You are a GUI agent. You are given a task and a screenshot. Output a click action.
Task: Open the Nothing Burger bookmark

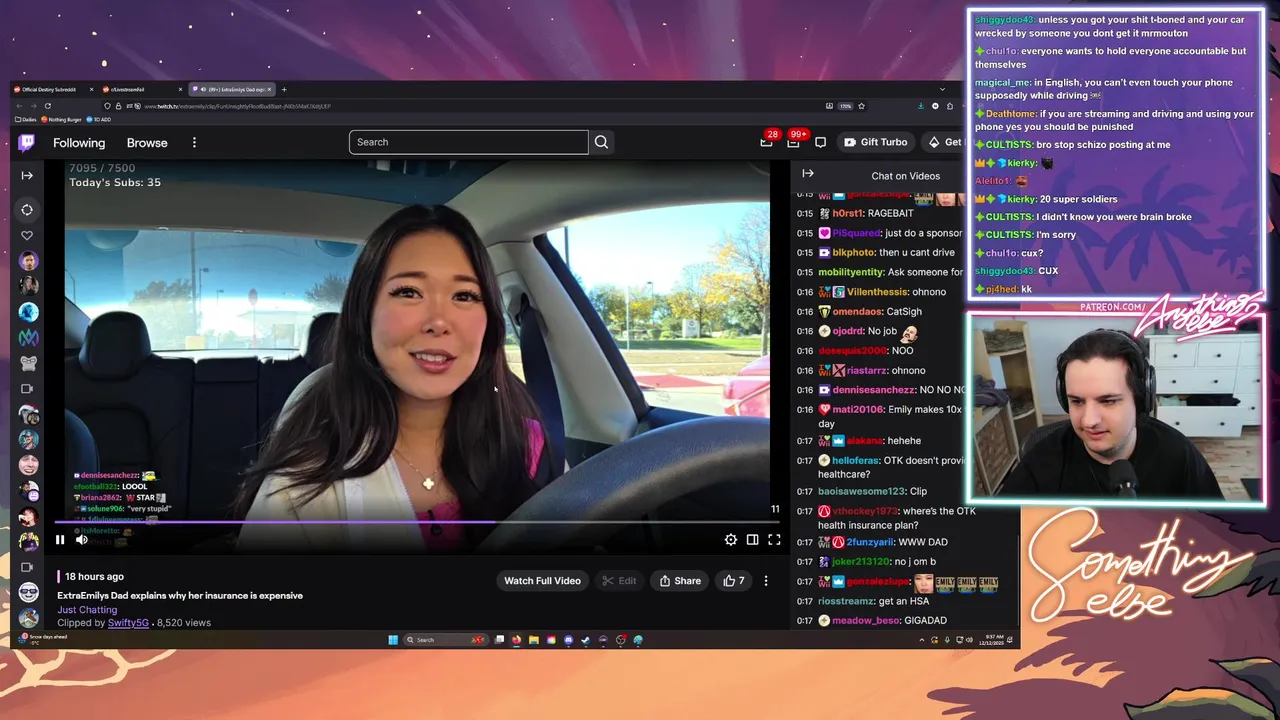pos(61,120)
